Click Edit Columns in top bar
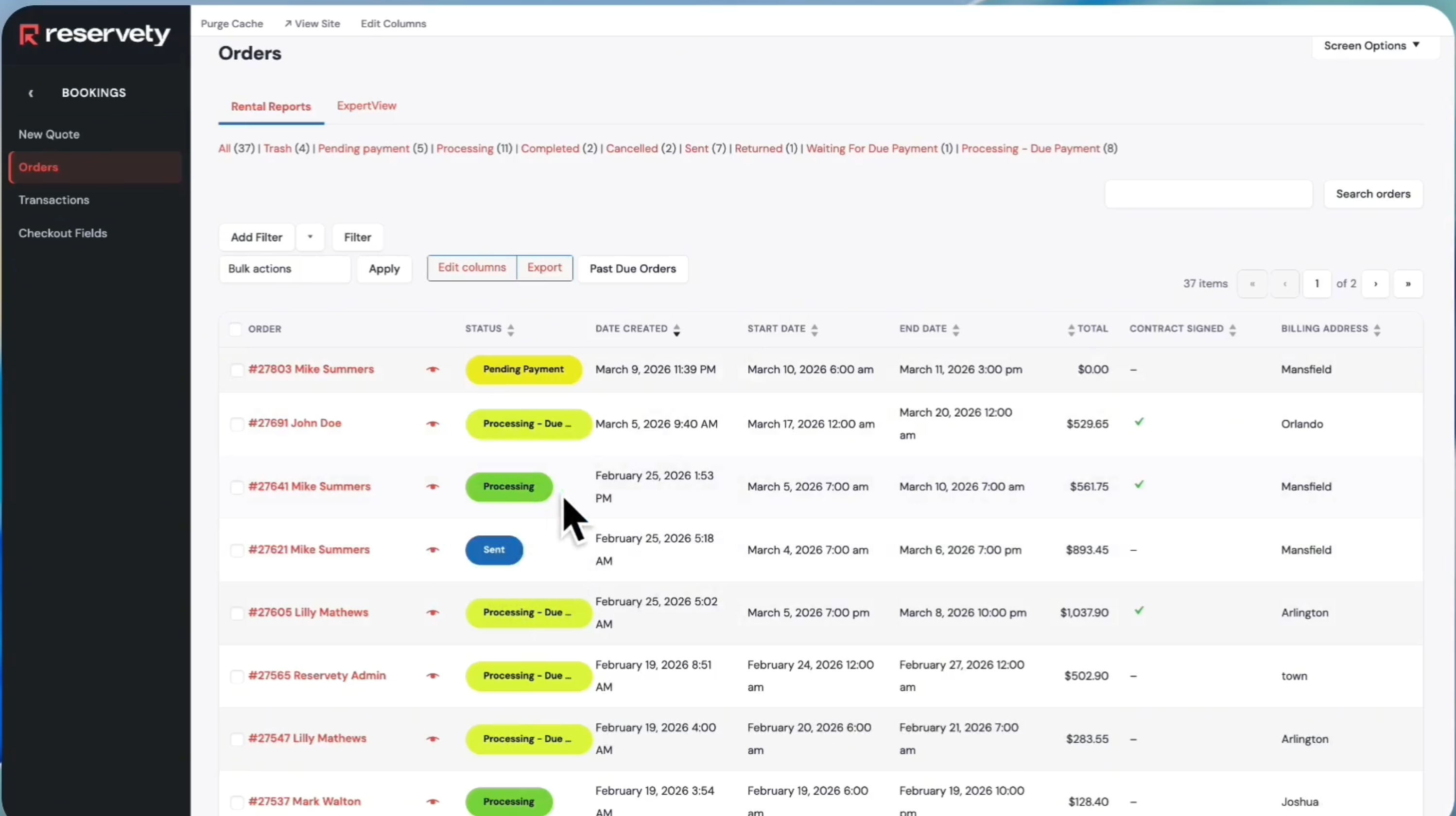The height and width of the screenshot is (816, 1456). point(393,24)
